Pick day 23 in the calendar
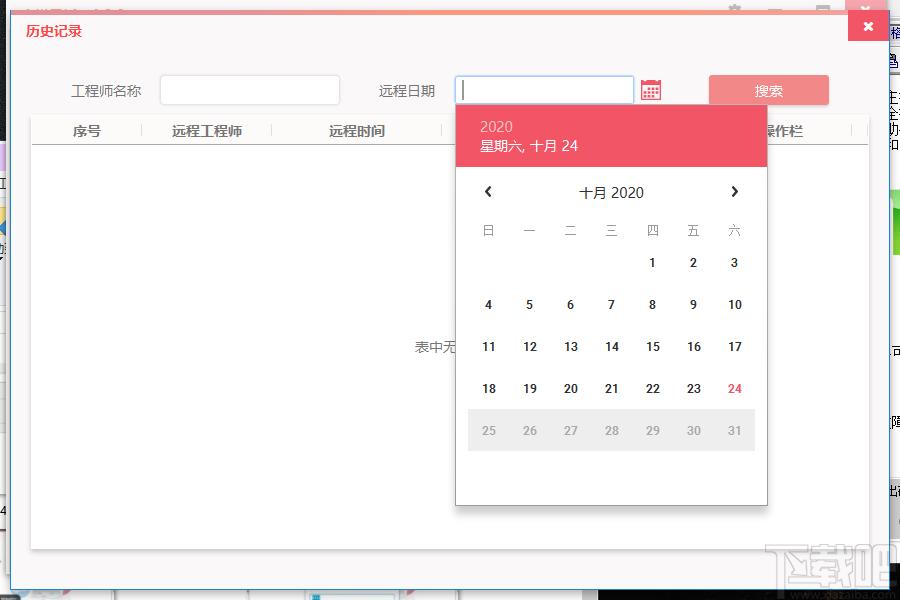 [x=694, y=389]
